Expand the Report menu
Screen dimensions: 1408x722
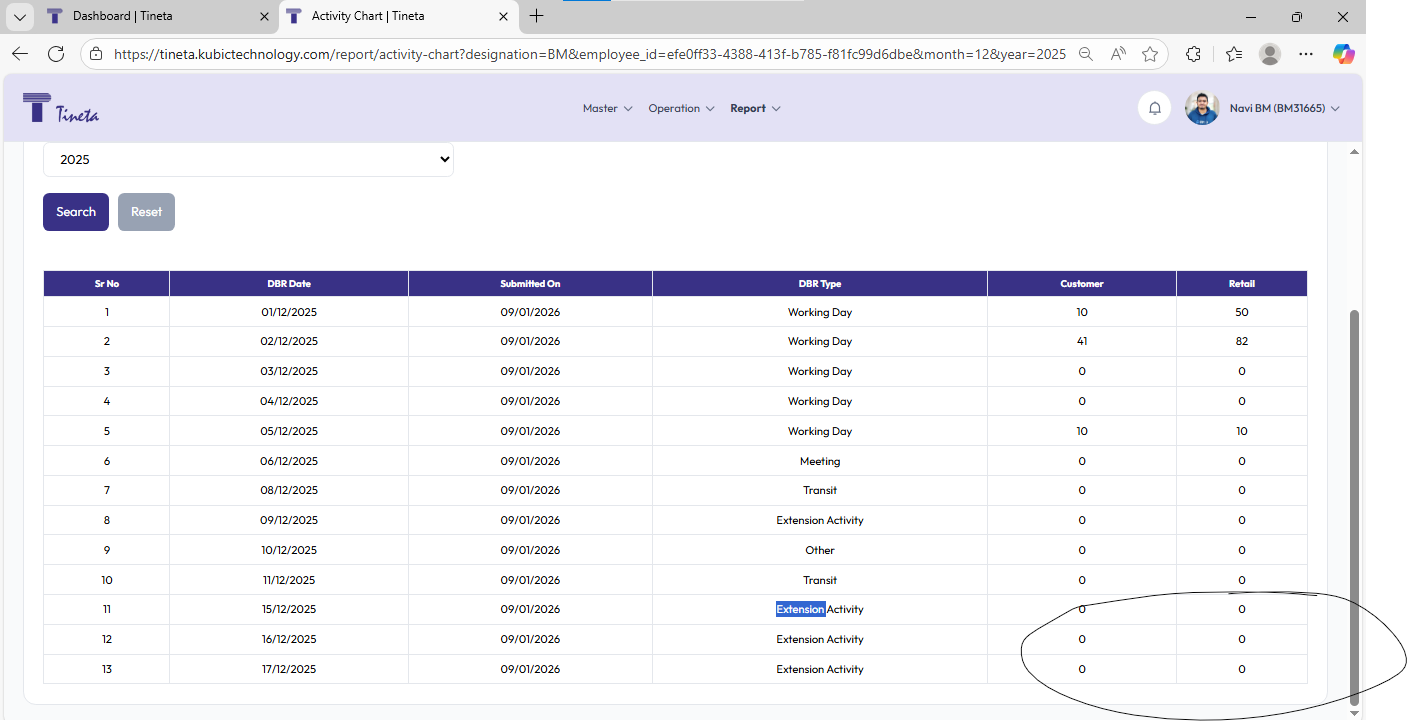(755, 108)
